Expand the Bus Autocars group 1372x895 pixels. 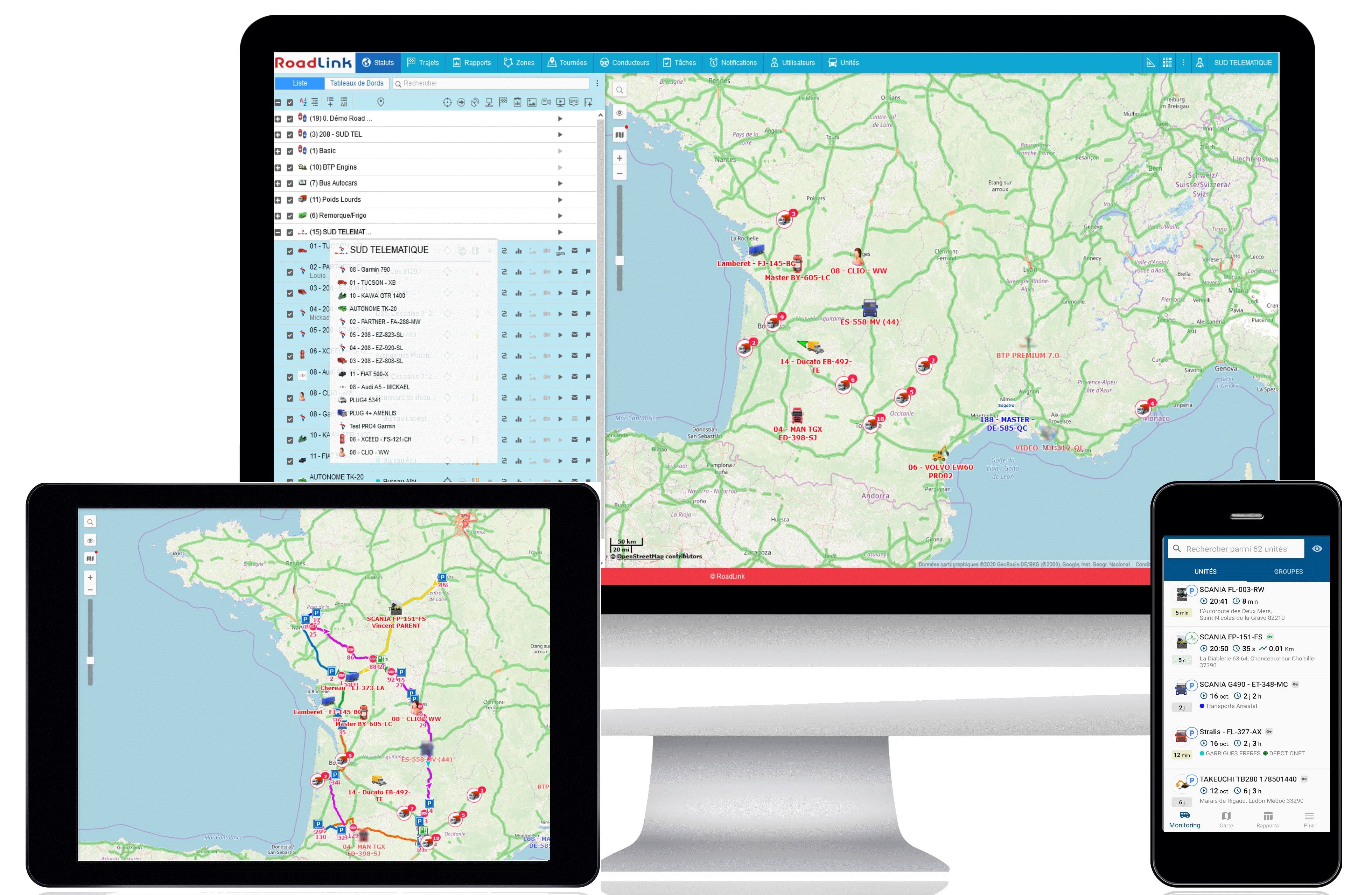click(x=277, y=184)
